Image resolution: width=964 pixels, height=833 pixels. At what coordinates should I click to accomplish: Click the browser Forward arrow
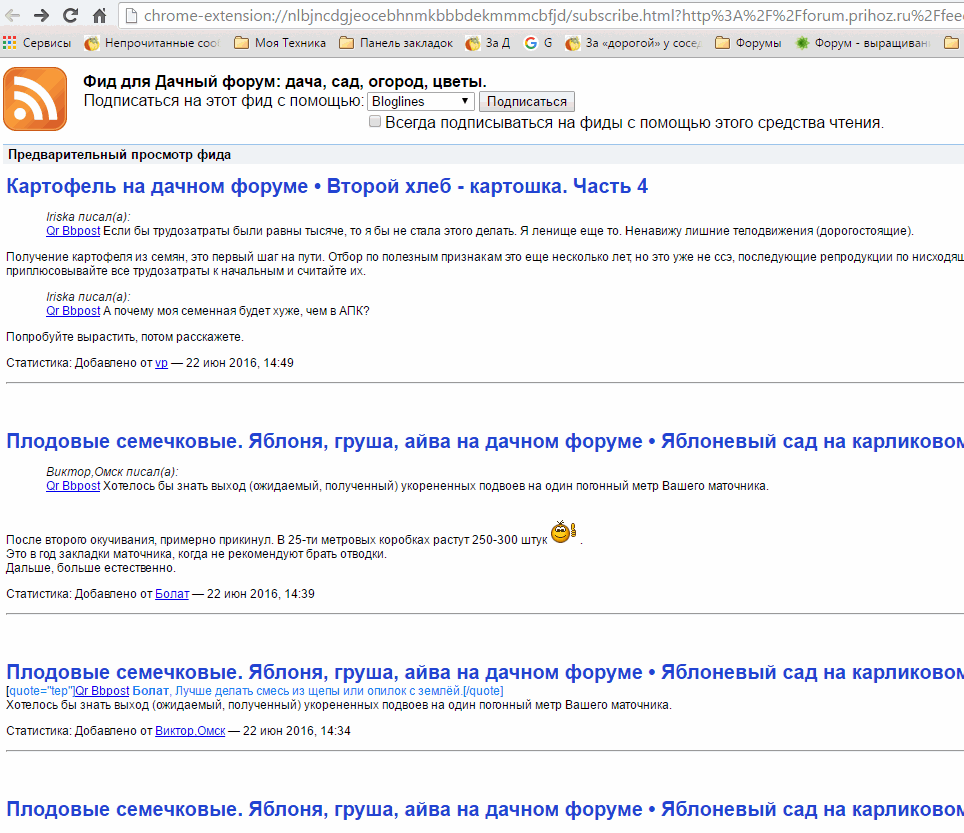41,15
